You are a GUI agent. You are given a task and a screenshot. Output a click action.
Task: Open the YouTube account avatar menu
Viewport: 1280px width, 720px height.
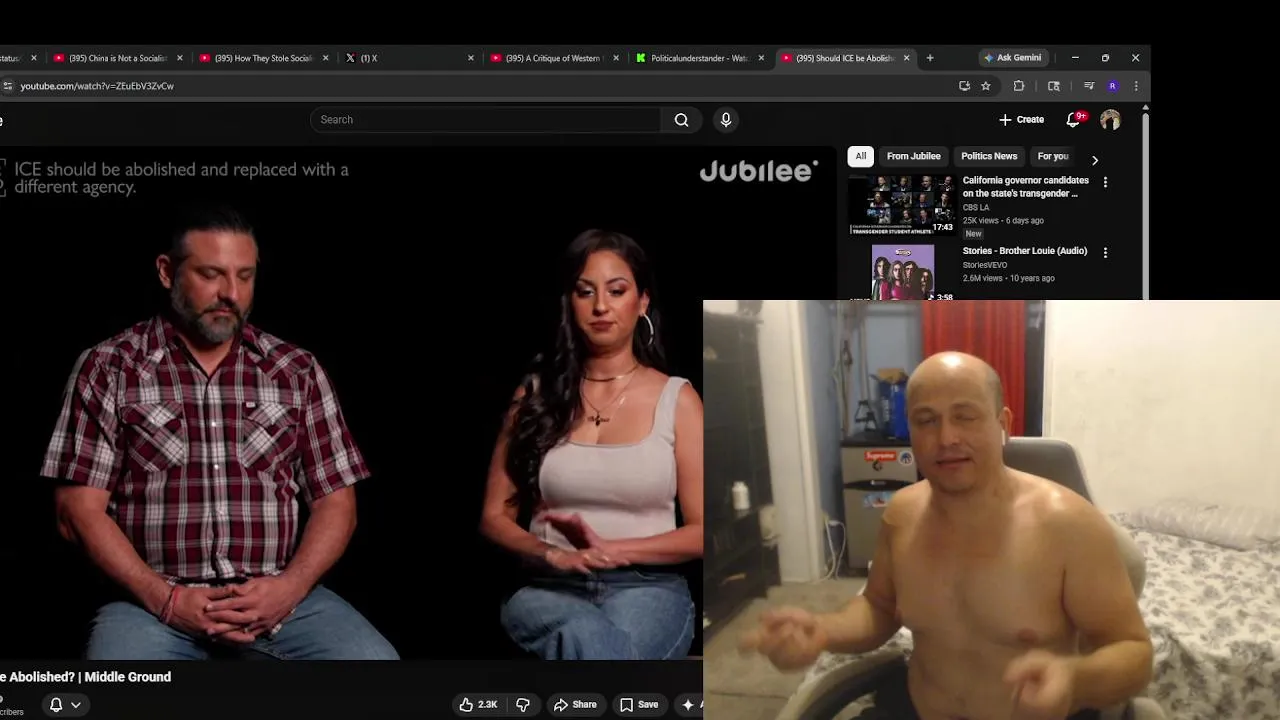point(1110,120)
